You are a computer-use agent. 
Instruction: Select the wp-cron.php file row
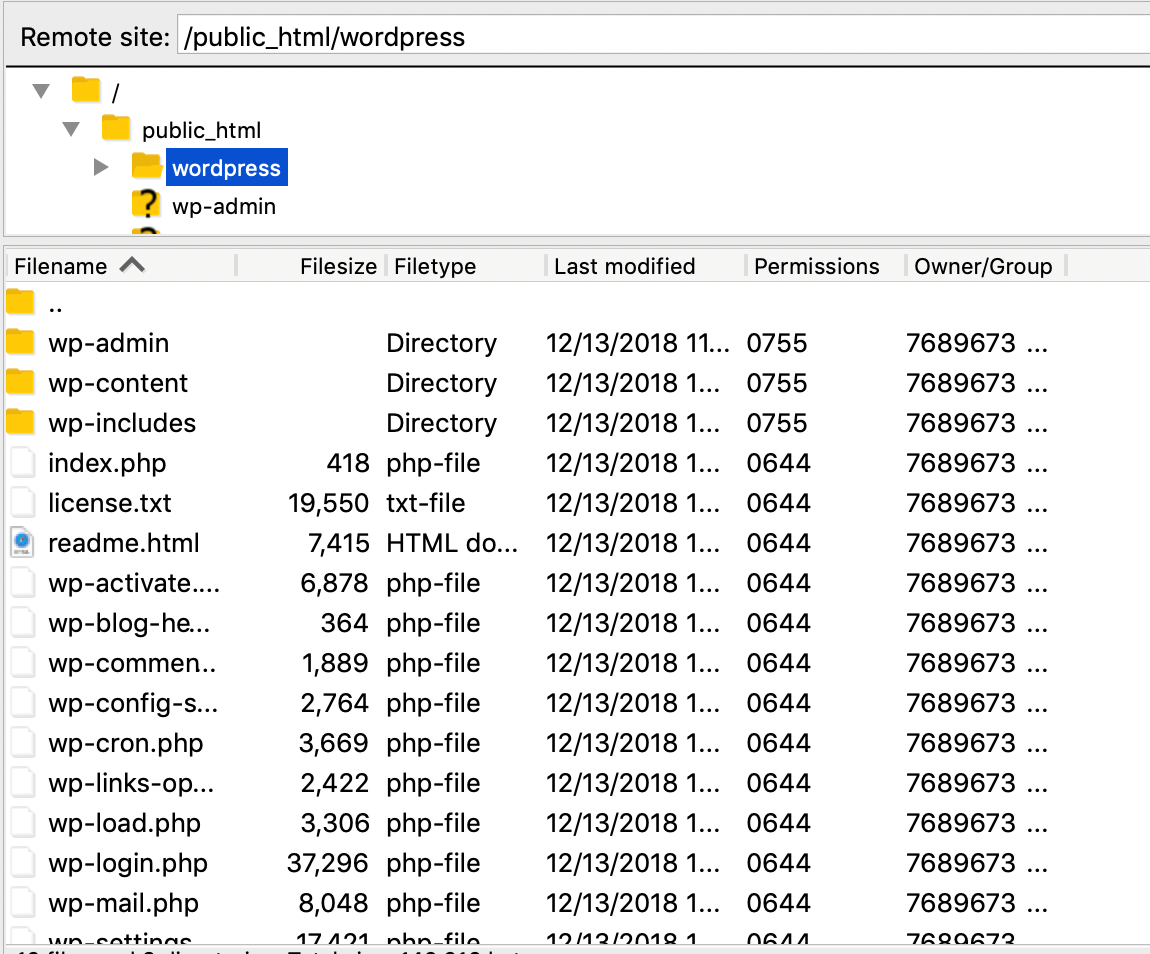tap(125, 743)
